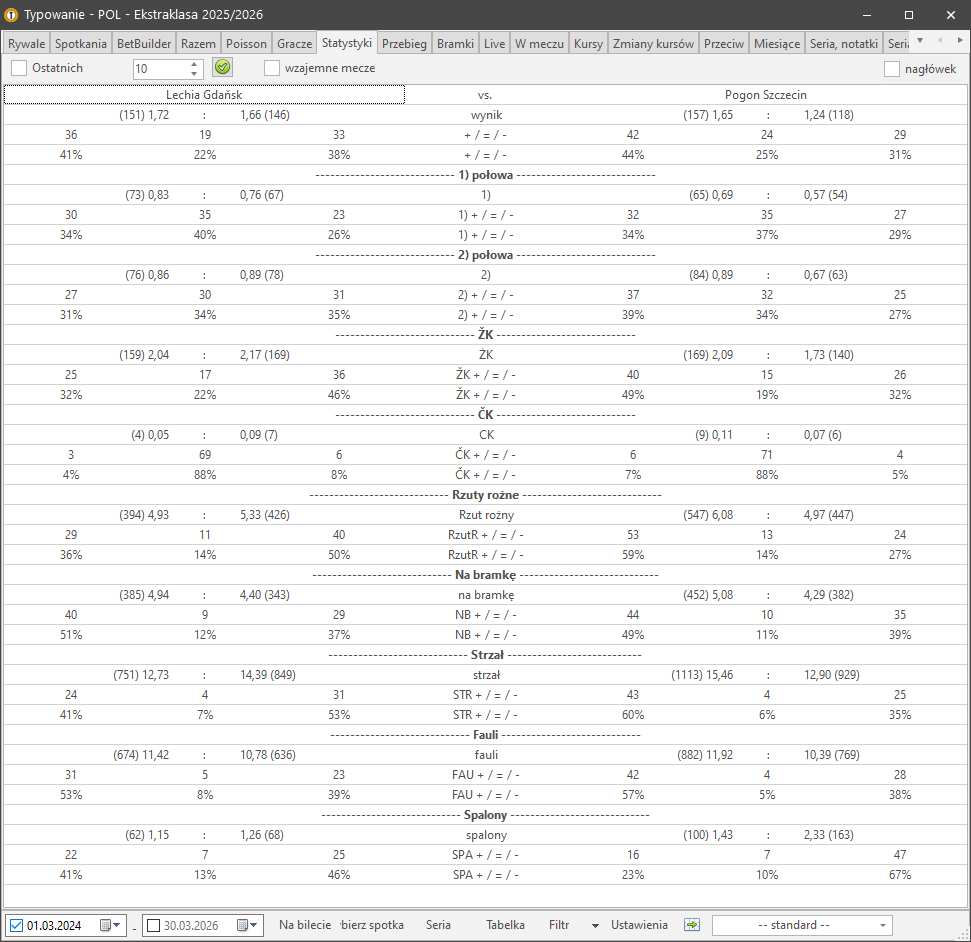Click the Tabelka button
The width and height of the screenshot is (971, 942).
(x=505, y=925)
